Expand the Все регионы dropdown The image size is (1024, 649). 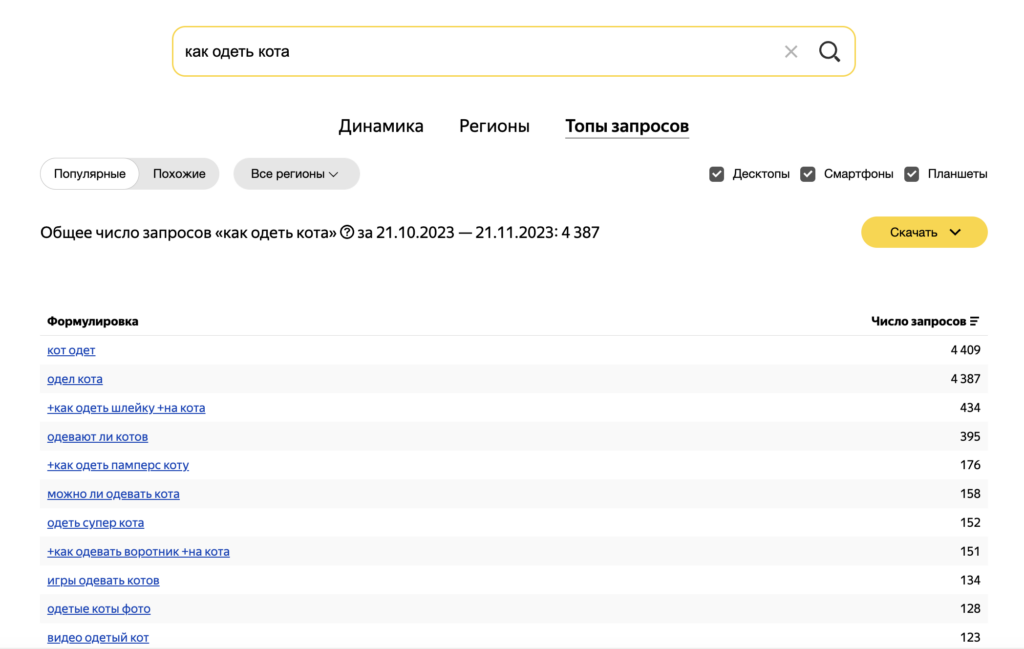pos(296,174)
